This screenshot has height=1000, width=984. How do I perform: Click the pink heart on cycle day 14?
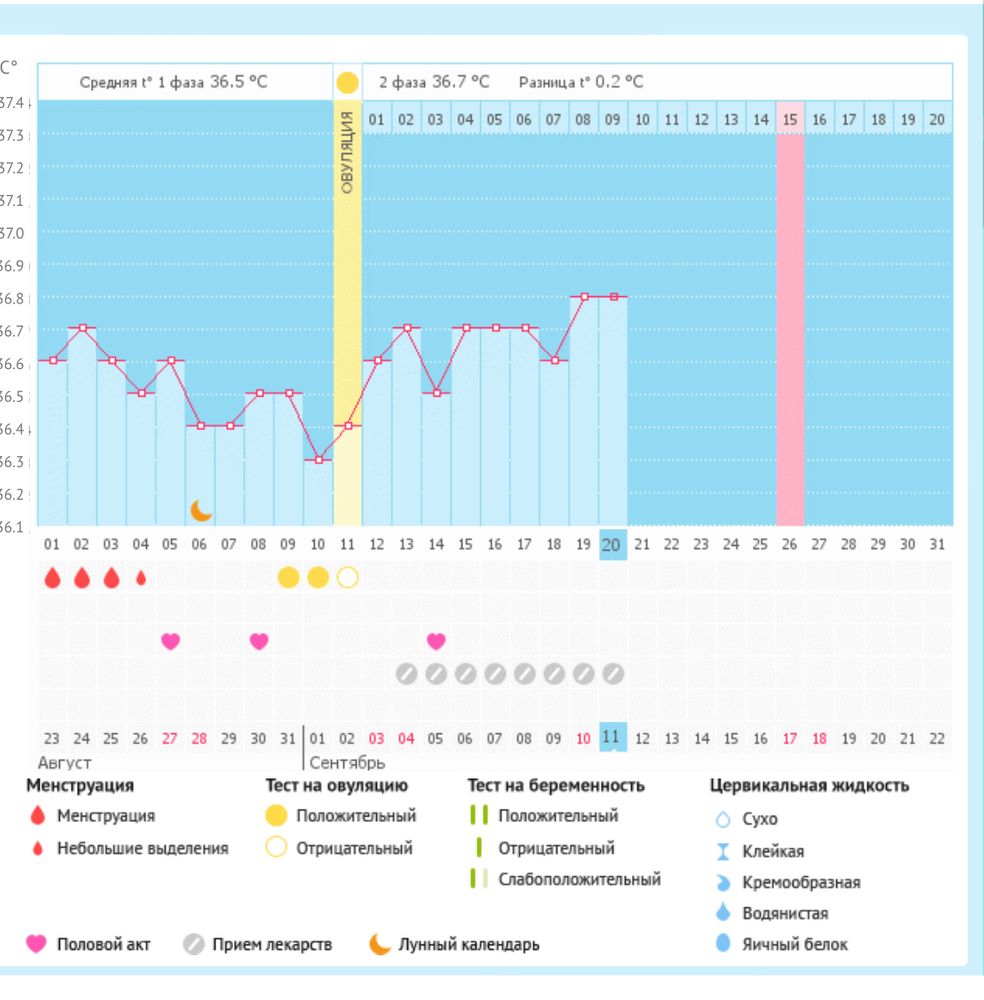[x=436, y=641]
